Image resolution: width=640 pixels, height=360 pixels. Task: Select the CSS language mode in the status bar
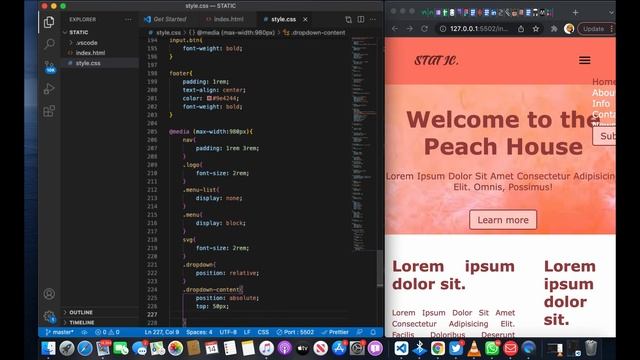coord(263,332)
